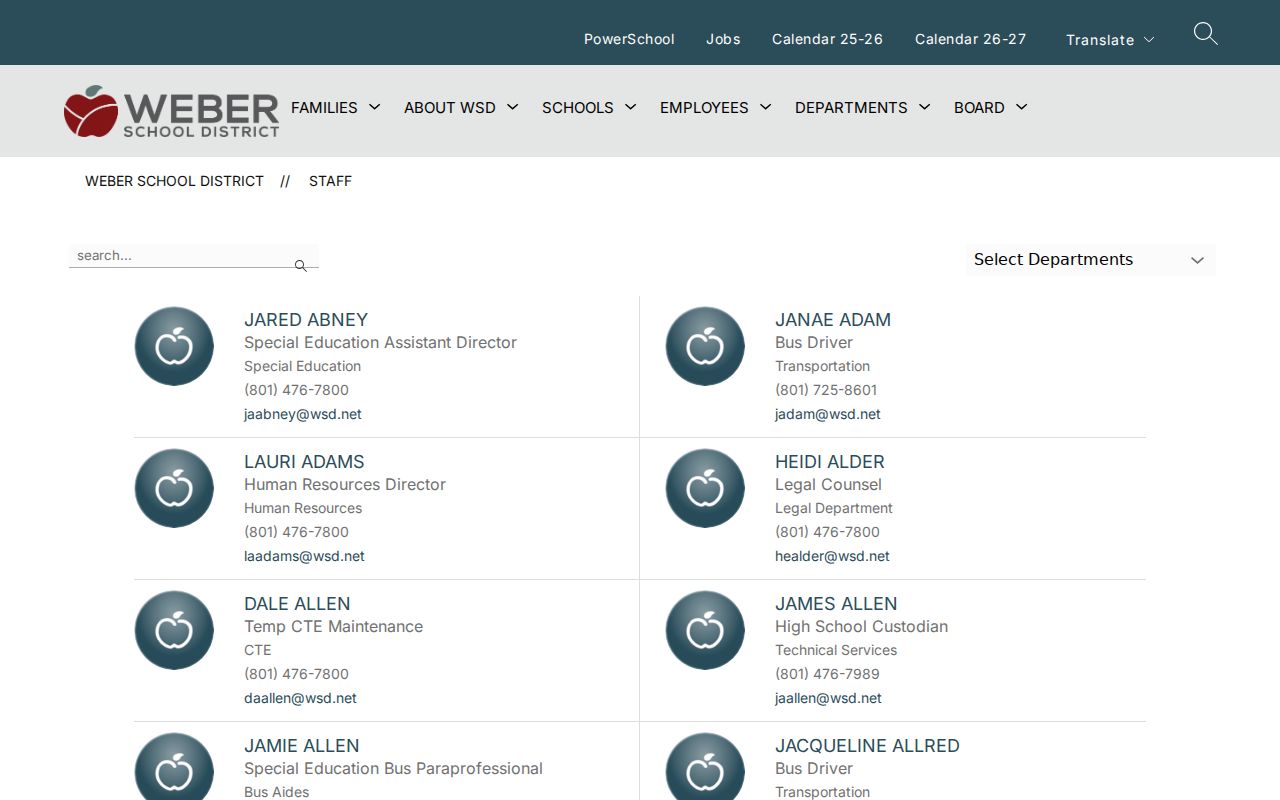The width and height of the screenshot is (1280, 800).
Task: Expand the About WSD menu chevron
Action: coord(513,107)
